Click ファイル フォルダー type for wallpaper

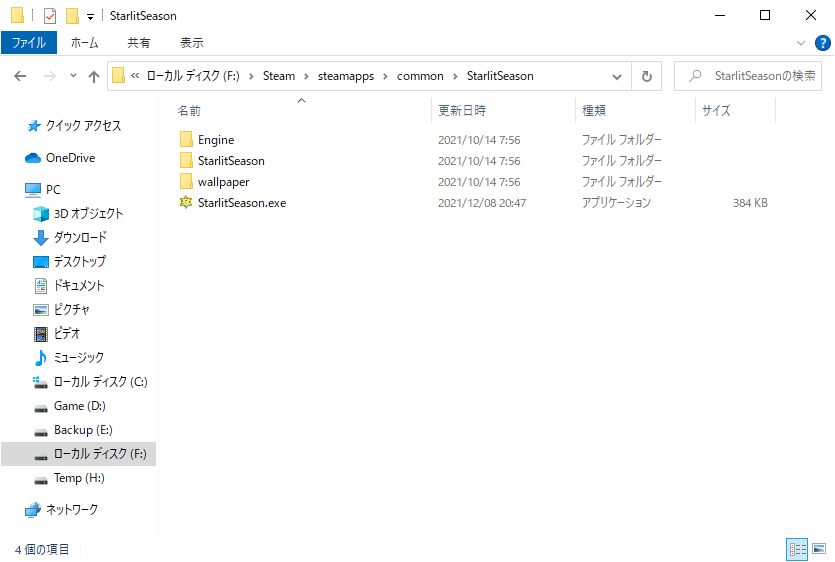pyautogui.click(x=621, y=182)
